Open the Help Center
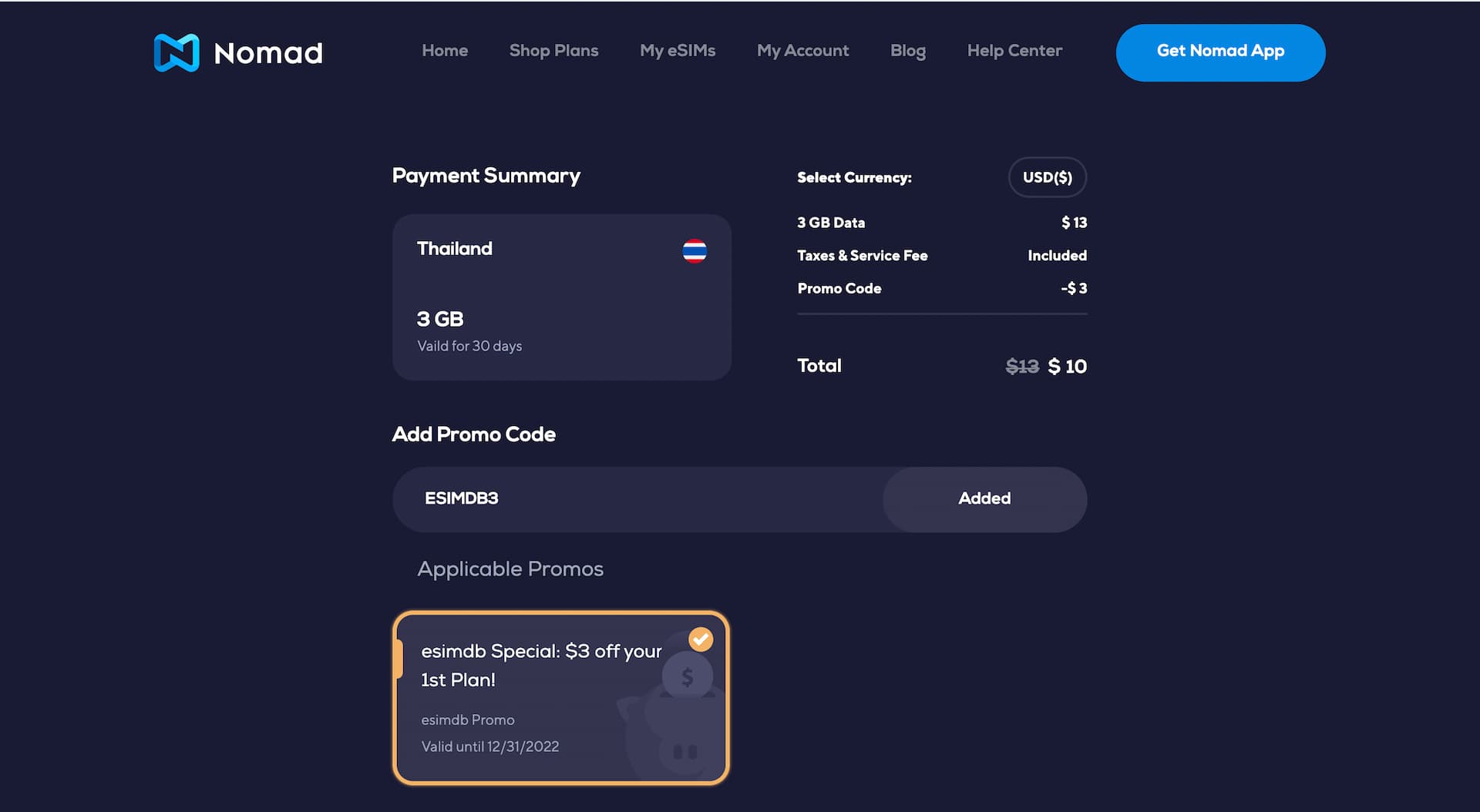 click(x=1014, y=51)
